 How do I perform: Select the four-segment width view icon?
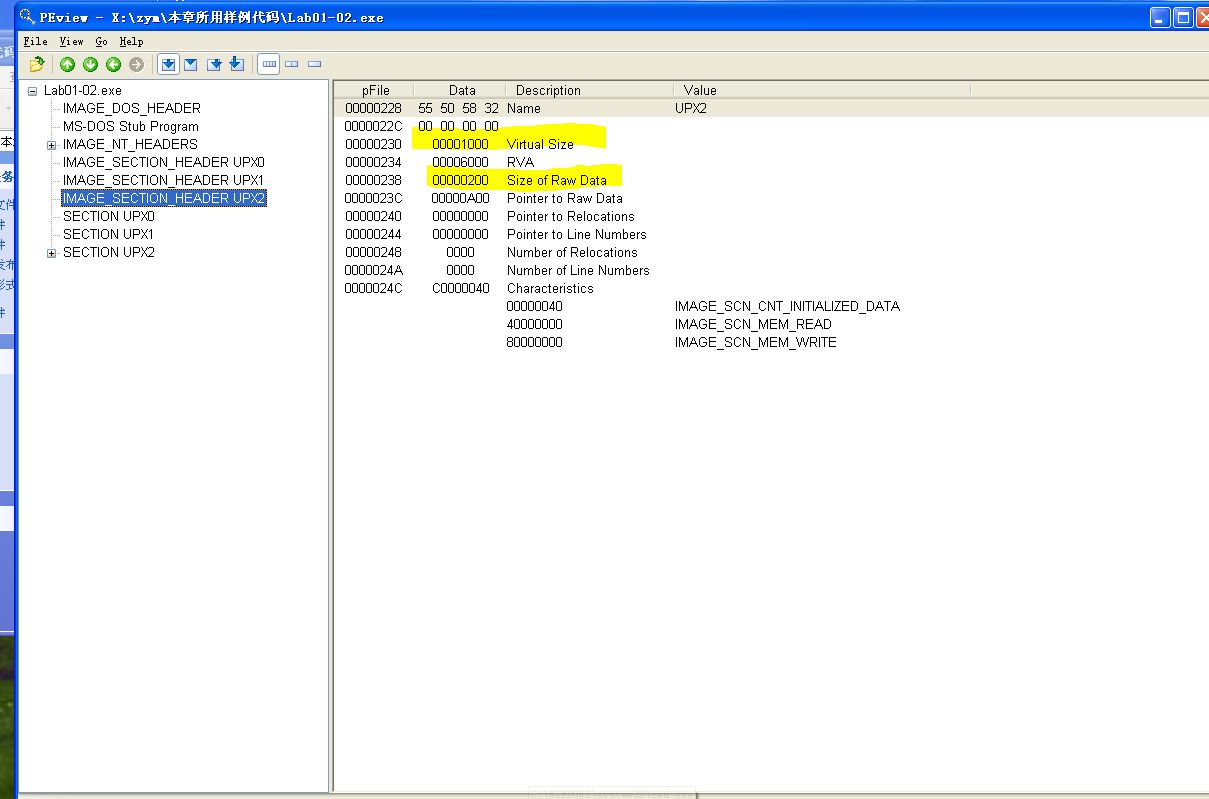[x=269, y=65]
